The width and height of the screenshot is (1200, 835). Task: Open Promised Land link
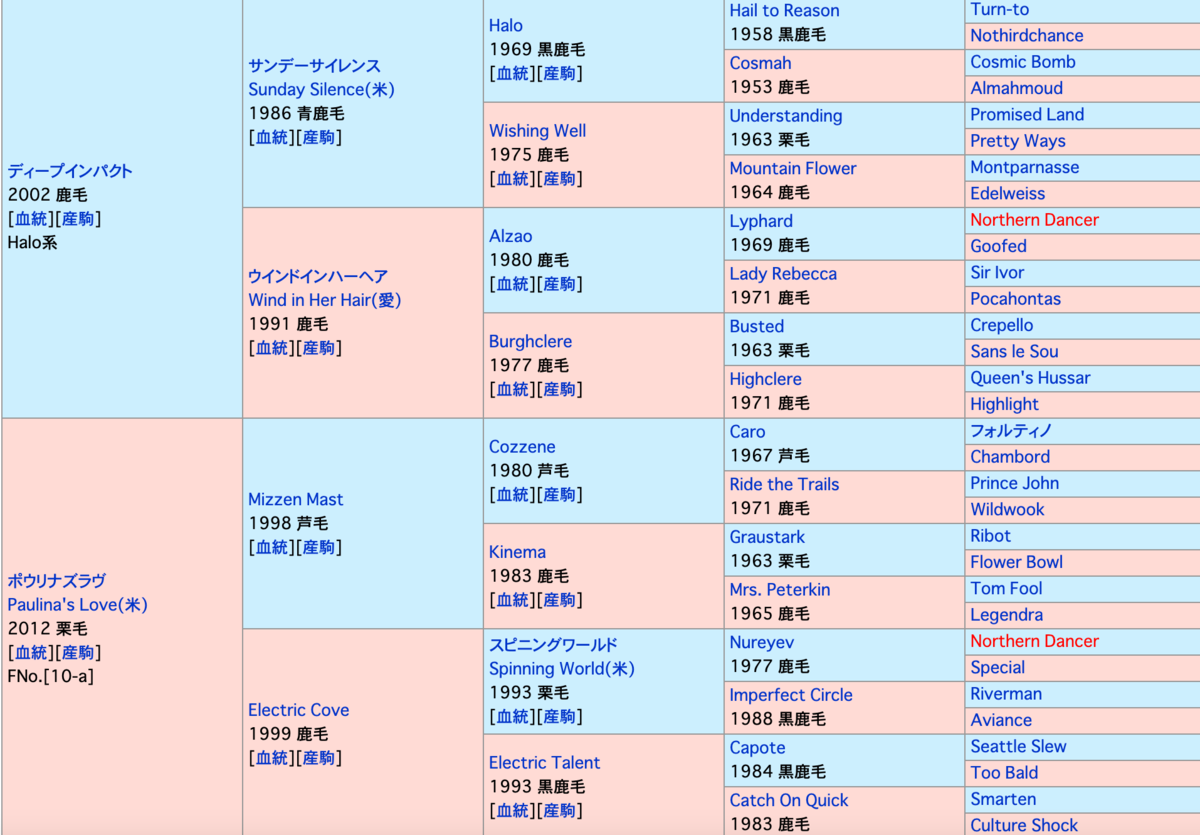(x=1027, y=114)
